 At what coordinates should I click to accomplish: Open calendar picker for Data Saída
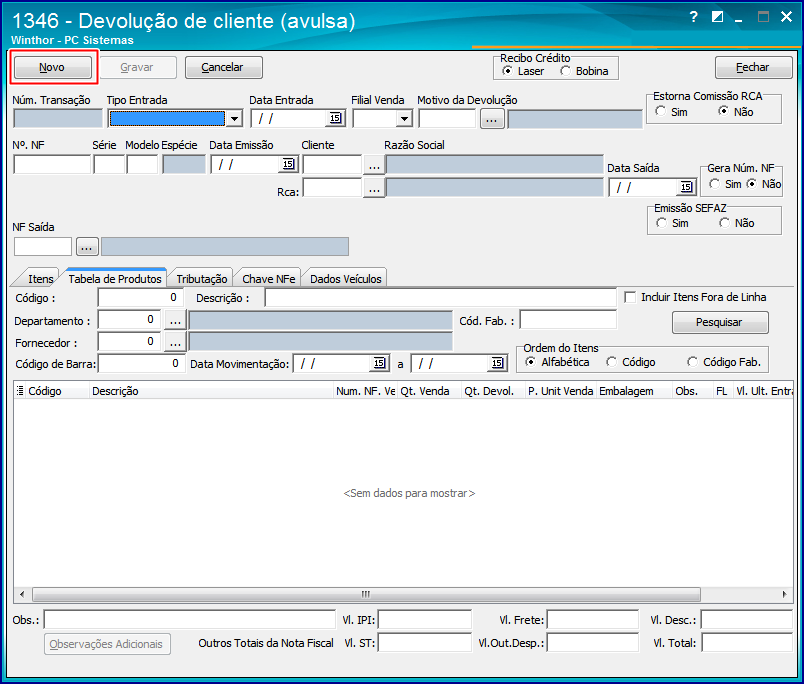686,187
